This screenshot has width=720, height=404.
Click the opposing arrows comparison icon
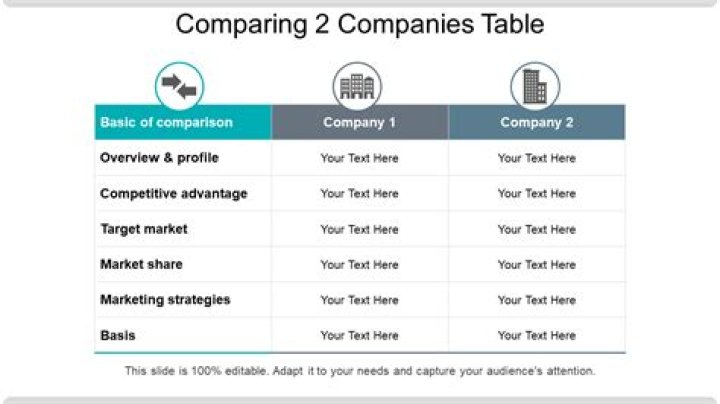coord(180,85)
